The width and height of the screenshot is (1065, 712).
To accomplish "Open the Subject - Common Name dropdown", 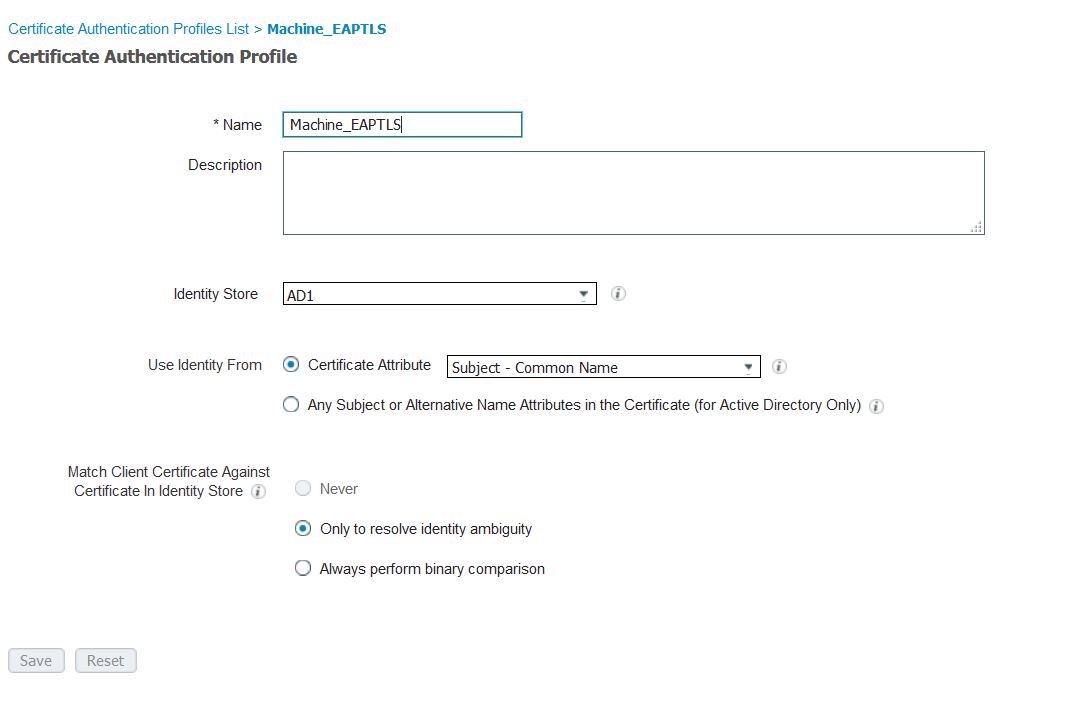I will tap(603, 367).
